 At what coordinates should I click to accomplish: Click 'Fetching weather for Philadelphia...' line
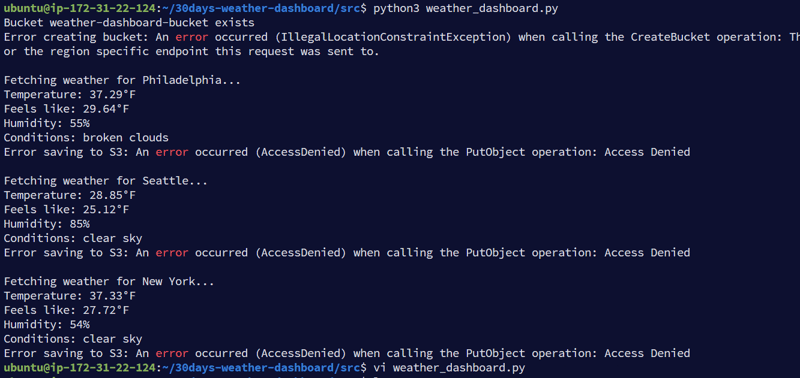click(x=122, y=81)
